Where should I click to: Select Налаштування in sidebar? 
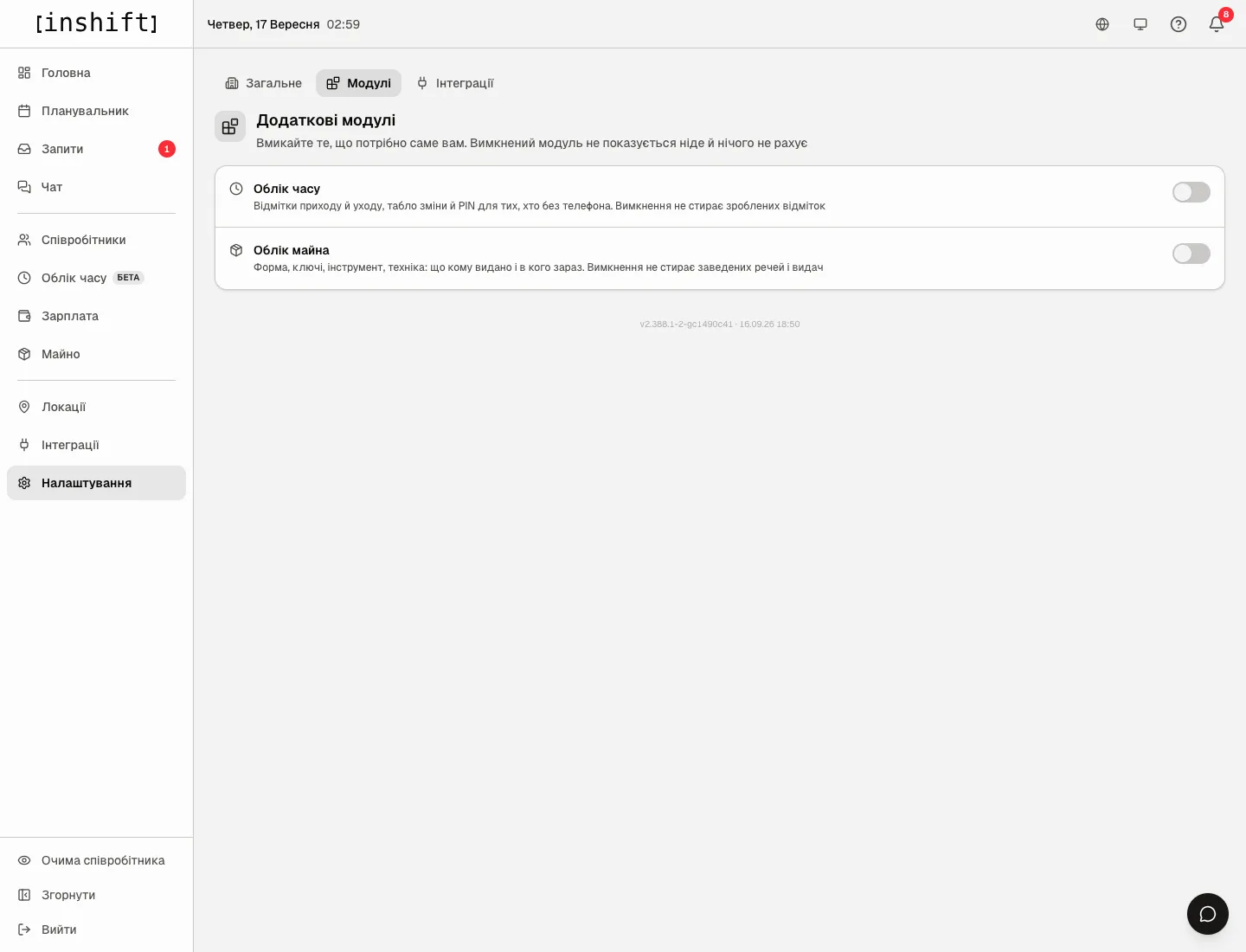[x=96, y=483]
